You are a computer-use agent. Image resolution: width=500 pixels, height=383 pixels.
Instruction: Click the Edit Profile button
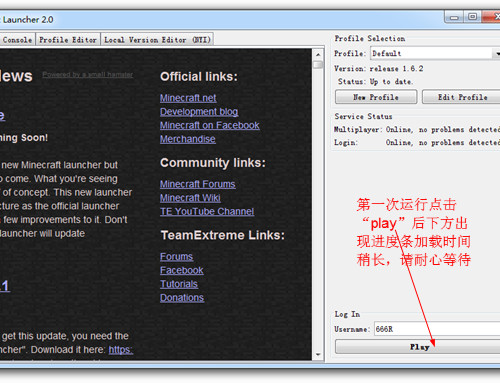pyautogui.click(x=462, y=97)
